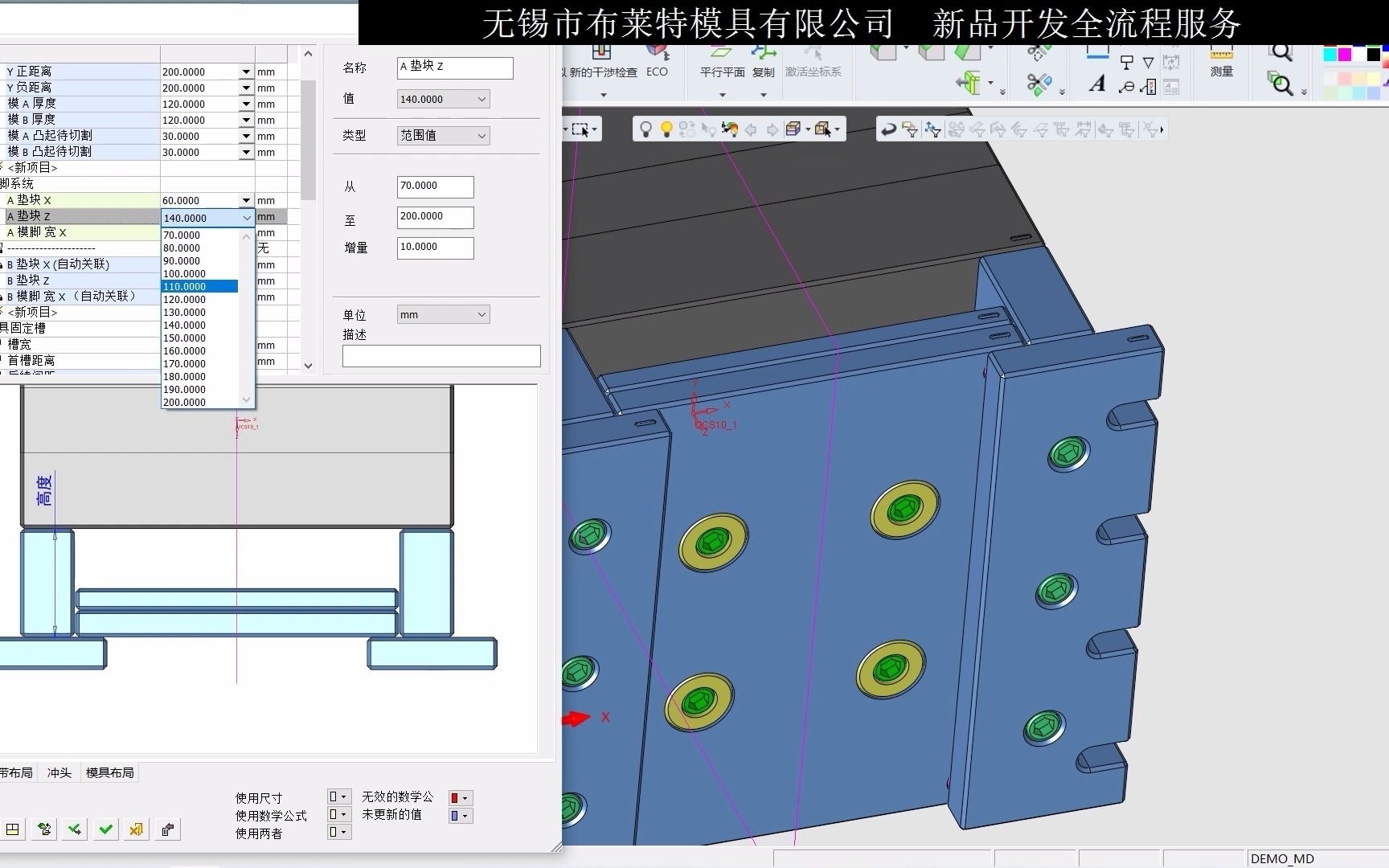Click the 复制 copy button
The width and height of the screenshot is (1389, 868).
click(x=763, y=63)
